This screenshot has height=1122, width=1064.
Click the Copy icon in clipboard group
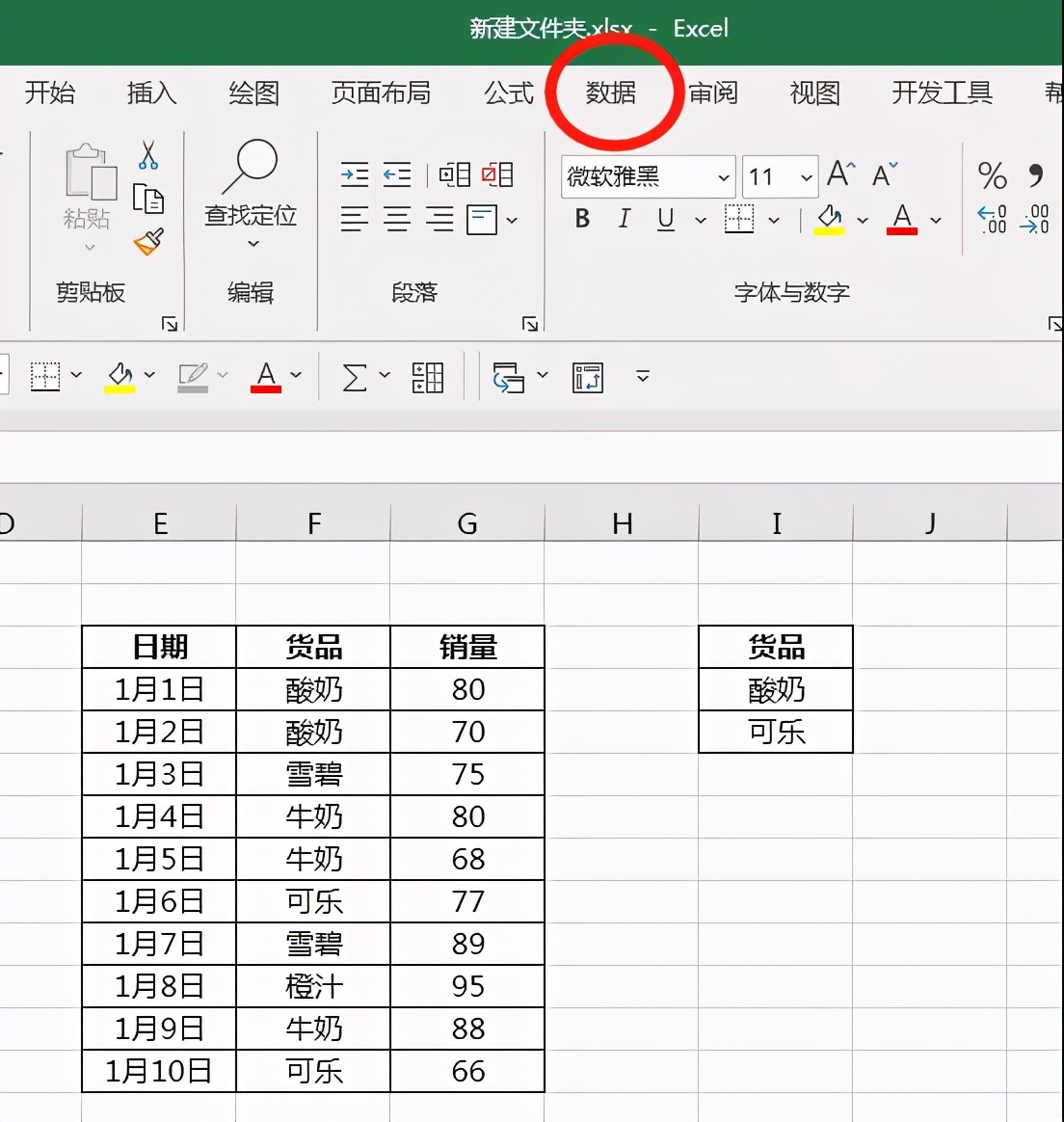[148, 199]
